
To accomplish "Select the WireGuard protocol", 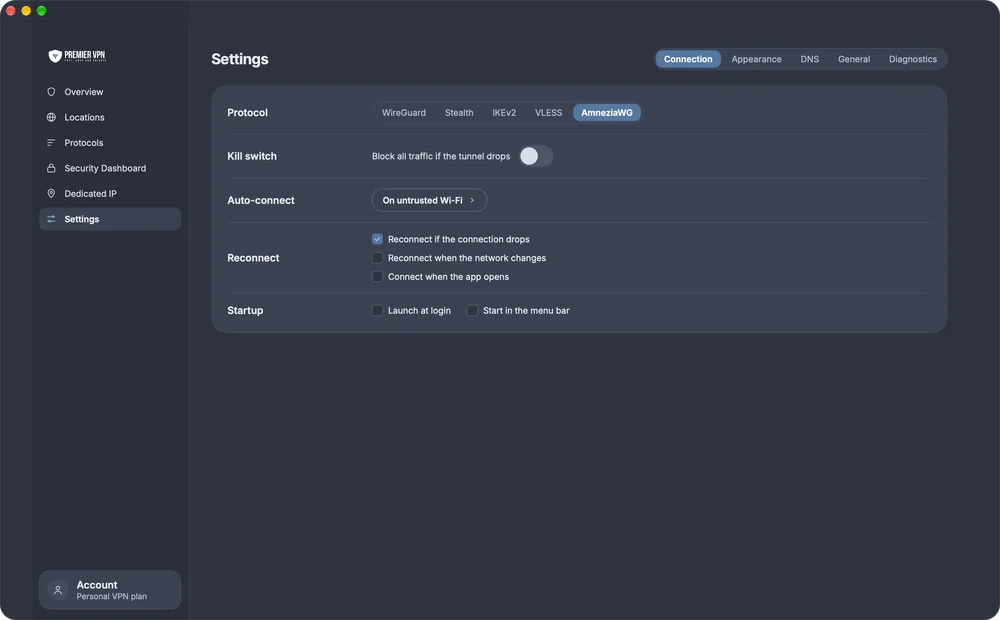I will pyautogui.click(x=404, y=112).
